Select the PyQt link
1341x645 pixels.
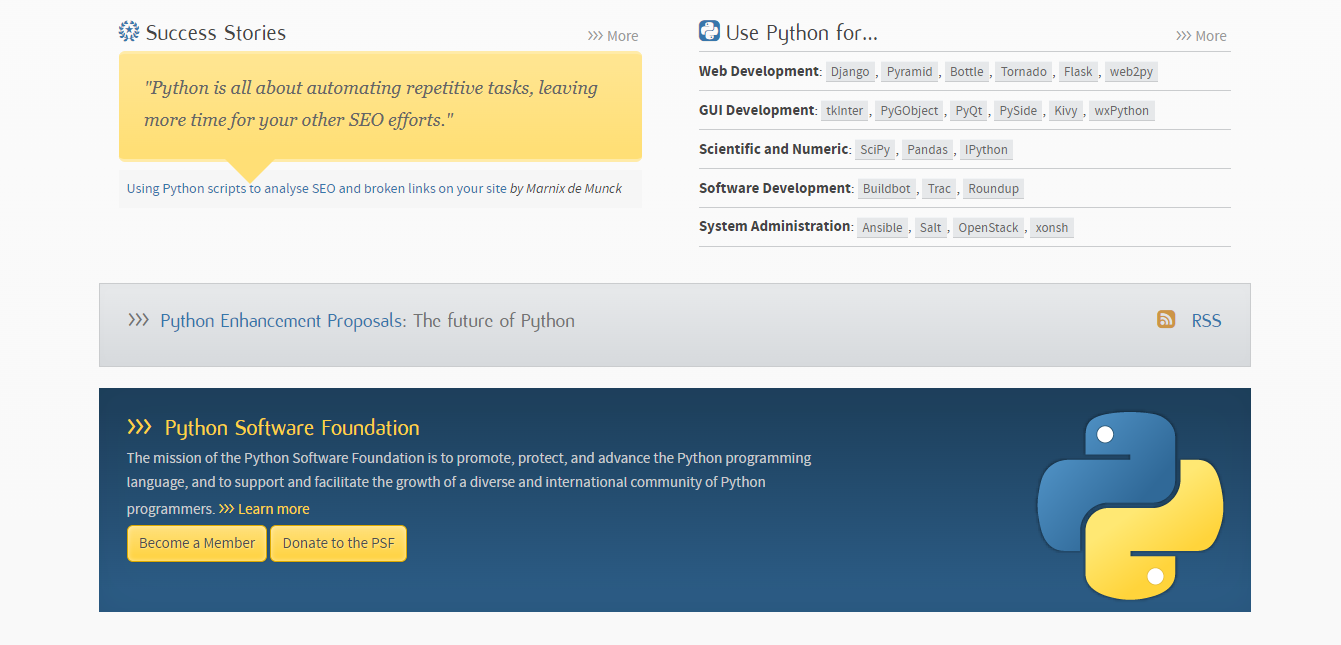(x=969, y=111)
